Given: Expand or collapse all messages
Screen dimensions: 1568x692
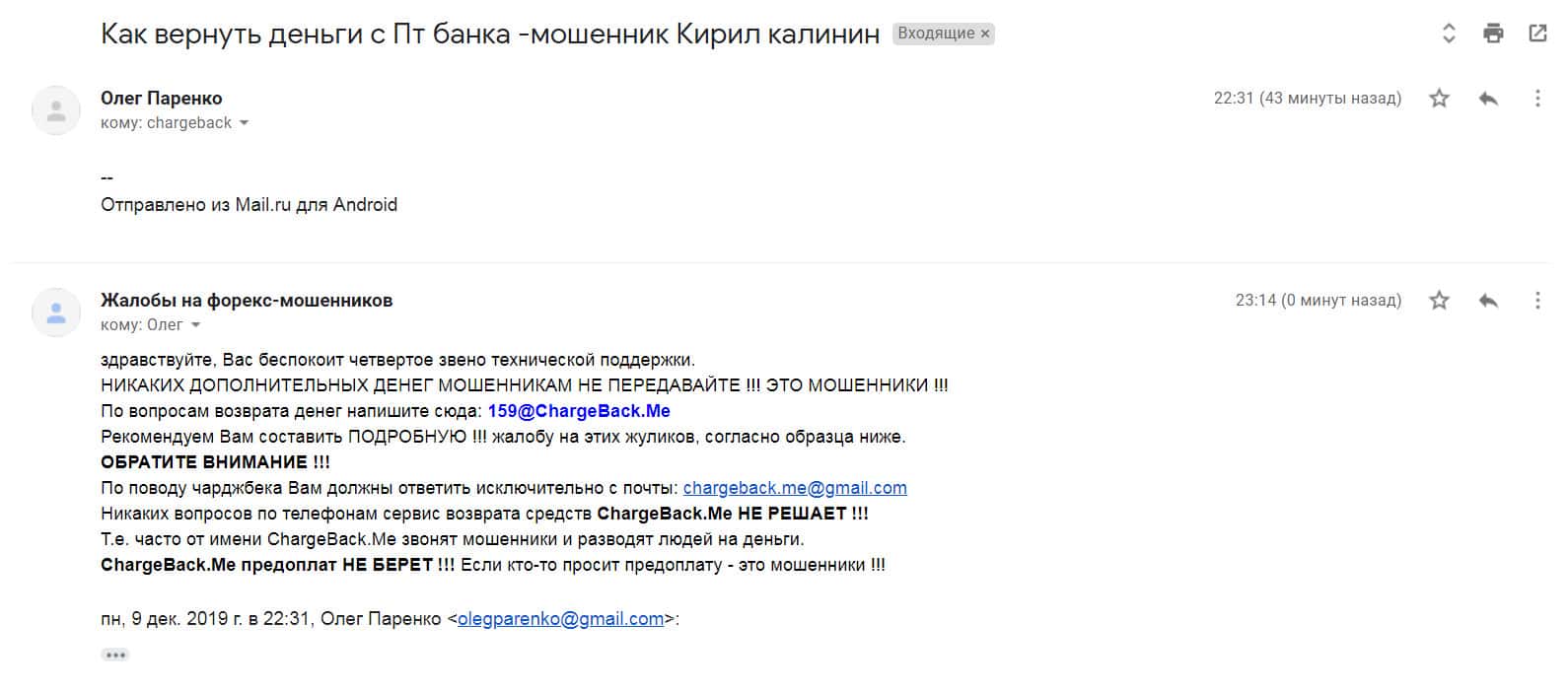Looking at the screenshot, I should pyautogui.click(x=1449, y=34).
